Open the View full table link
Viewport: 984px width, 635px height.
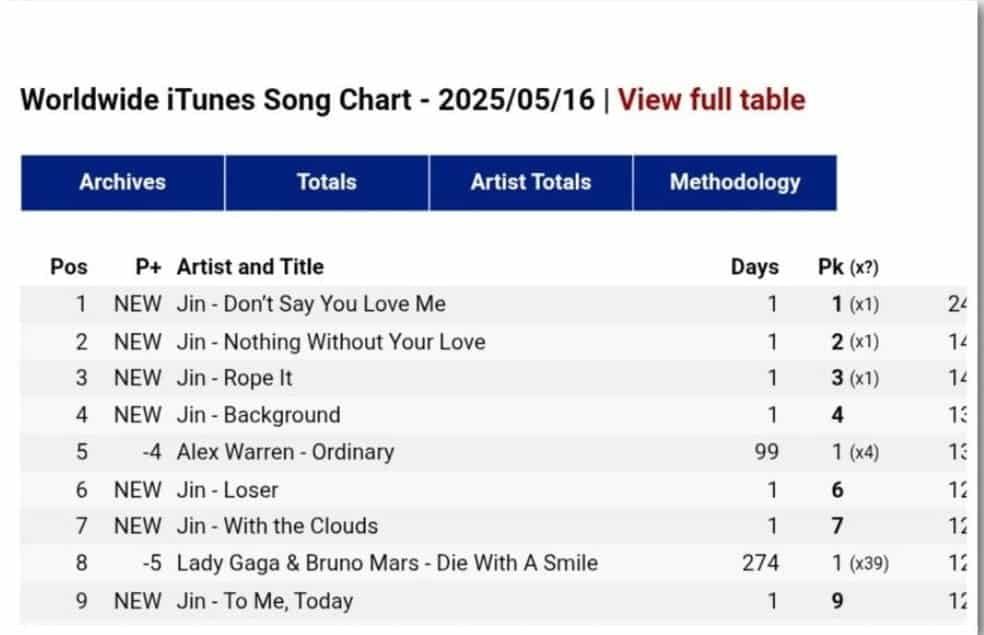tap(711, 100)
